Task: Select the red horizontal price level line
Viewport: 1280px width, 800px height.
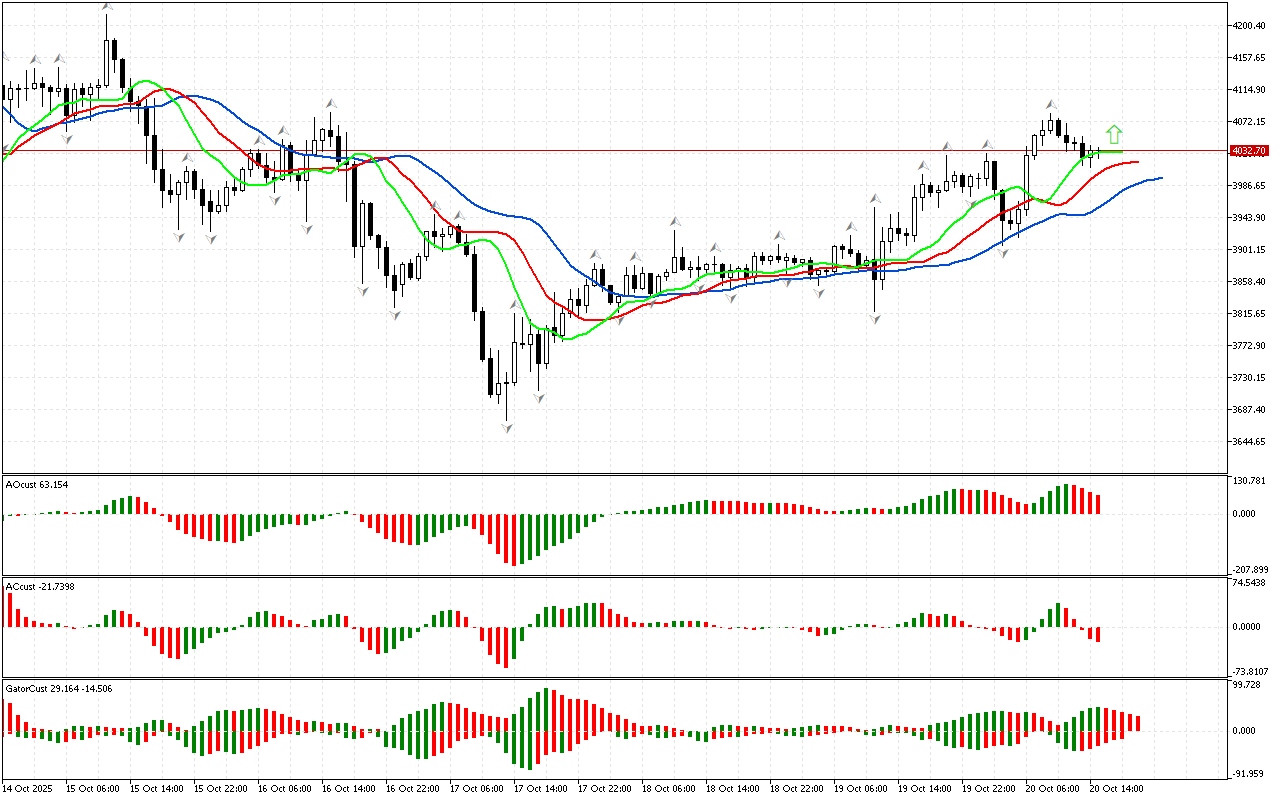Action: click(x=600, y=151)
